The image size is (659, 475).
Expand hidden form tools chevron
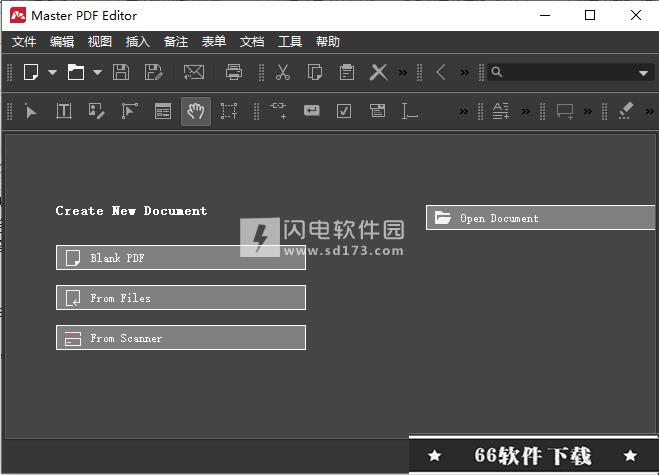tap(464, 111)
